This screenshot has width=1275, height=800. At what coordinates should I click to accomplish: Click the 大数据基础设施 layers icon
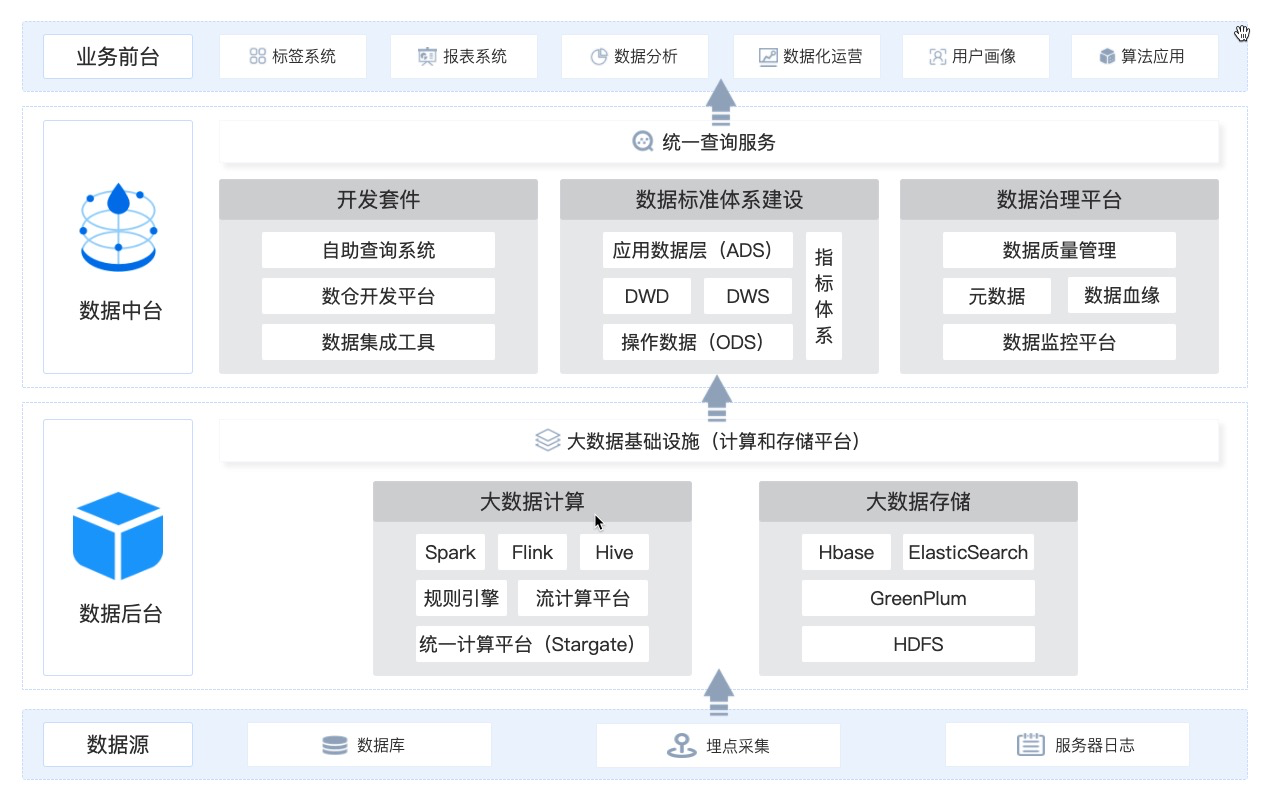[x=547, y=441]
